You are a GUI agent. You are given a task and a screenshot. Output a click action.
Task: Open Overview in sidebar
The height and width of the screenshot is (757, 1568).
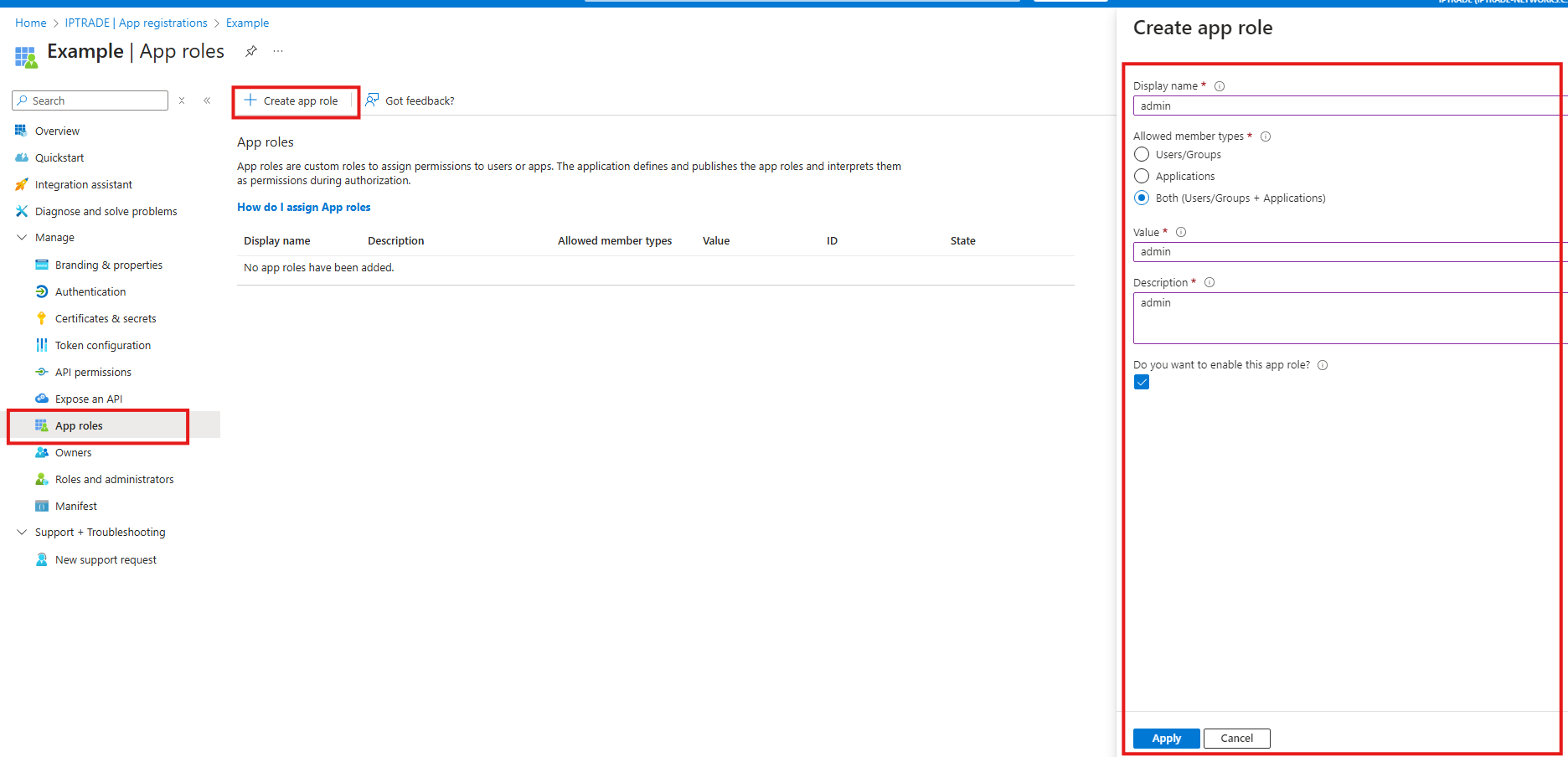tap(57, 131)
